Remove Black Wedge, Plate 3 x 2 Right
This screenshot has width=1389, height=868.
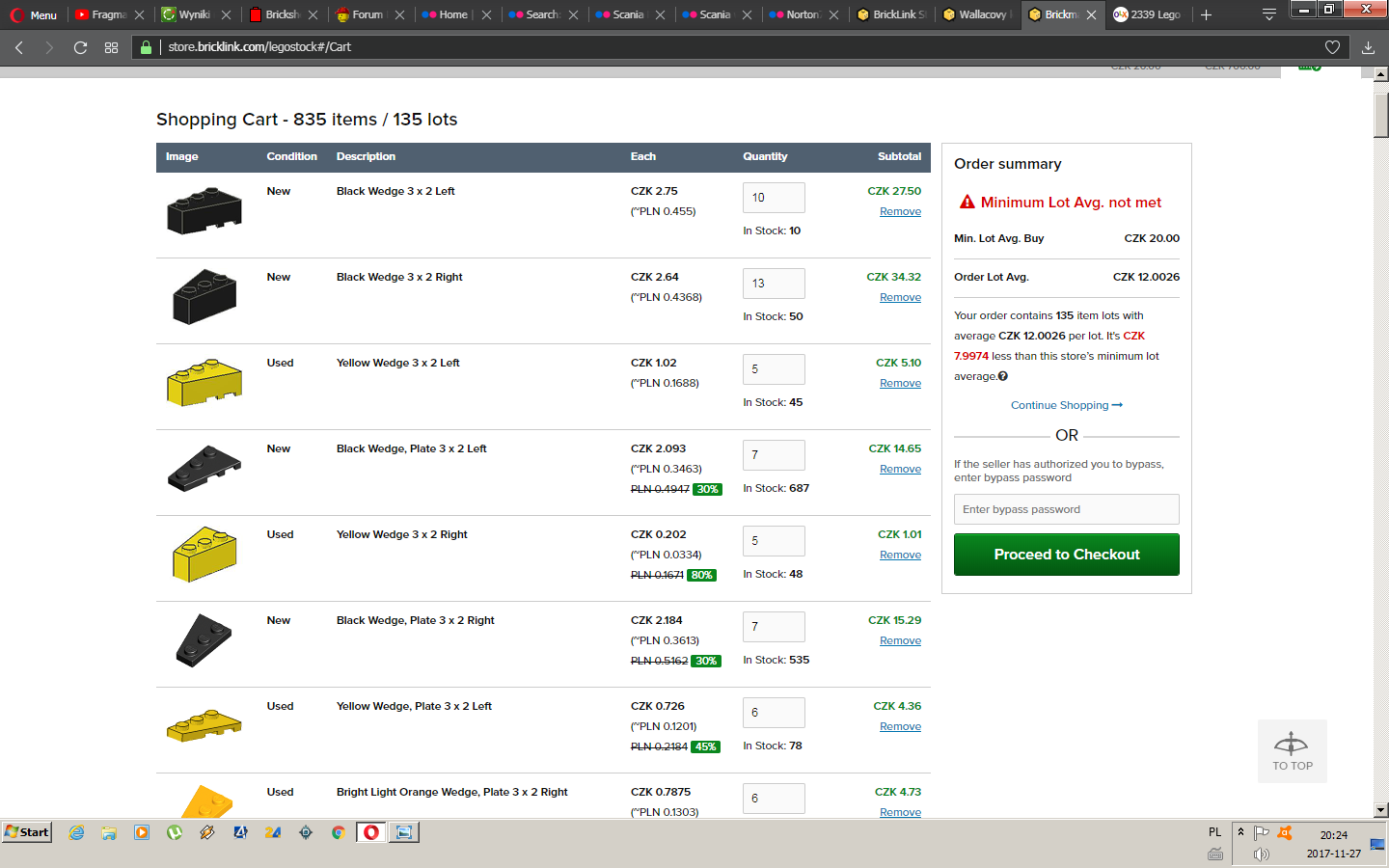click(x=900, y=641)
